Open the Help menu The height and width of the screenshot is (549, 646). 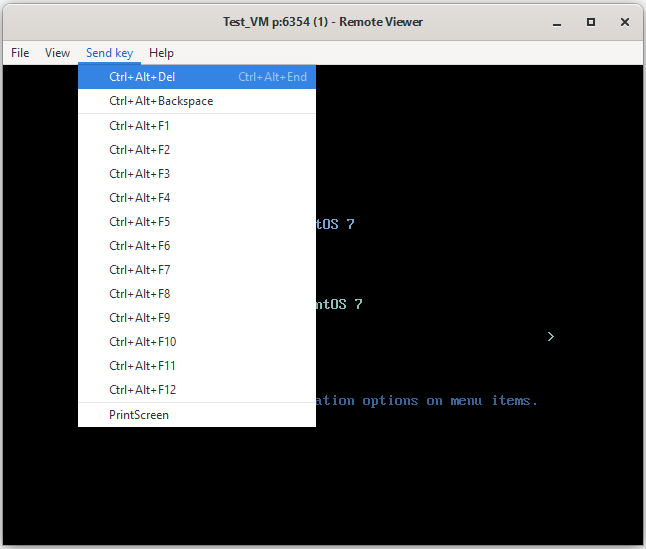161,53
